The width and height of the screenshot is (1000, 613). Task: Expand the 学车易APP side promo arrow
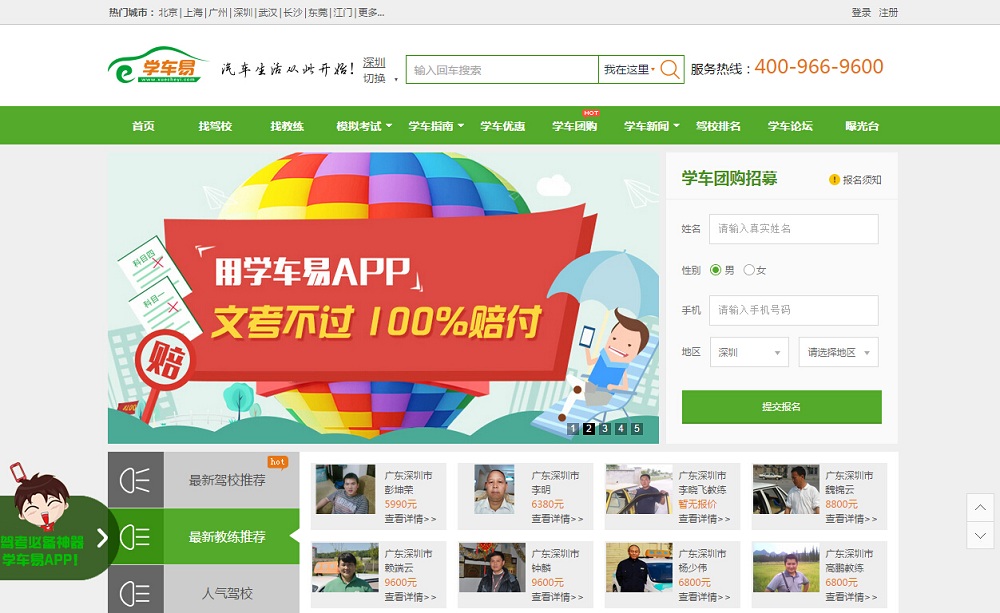102,538
